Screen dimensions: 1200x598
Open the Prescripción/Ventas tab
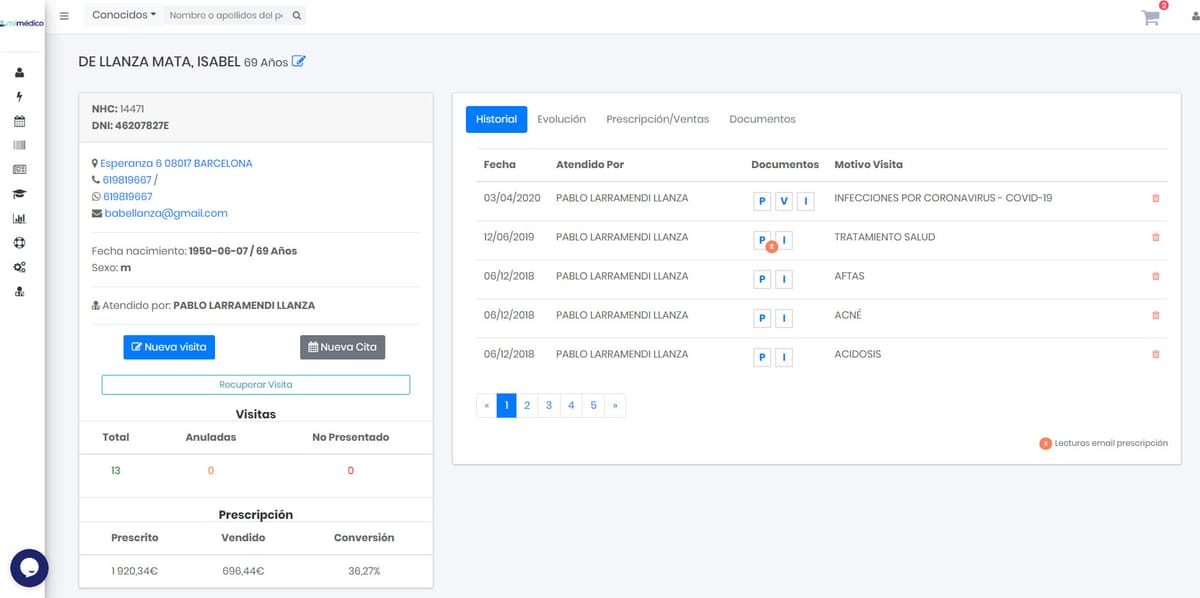click(x=657, y=119)
